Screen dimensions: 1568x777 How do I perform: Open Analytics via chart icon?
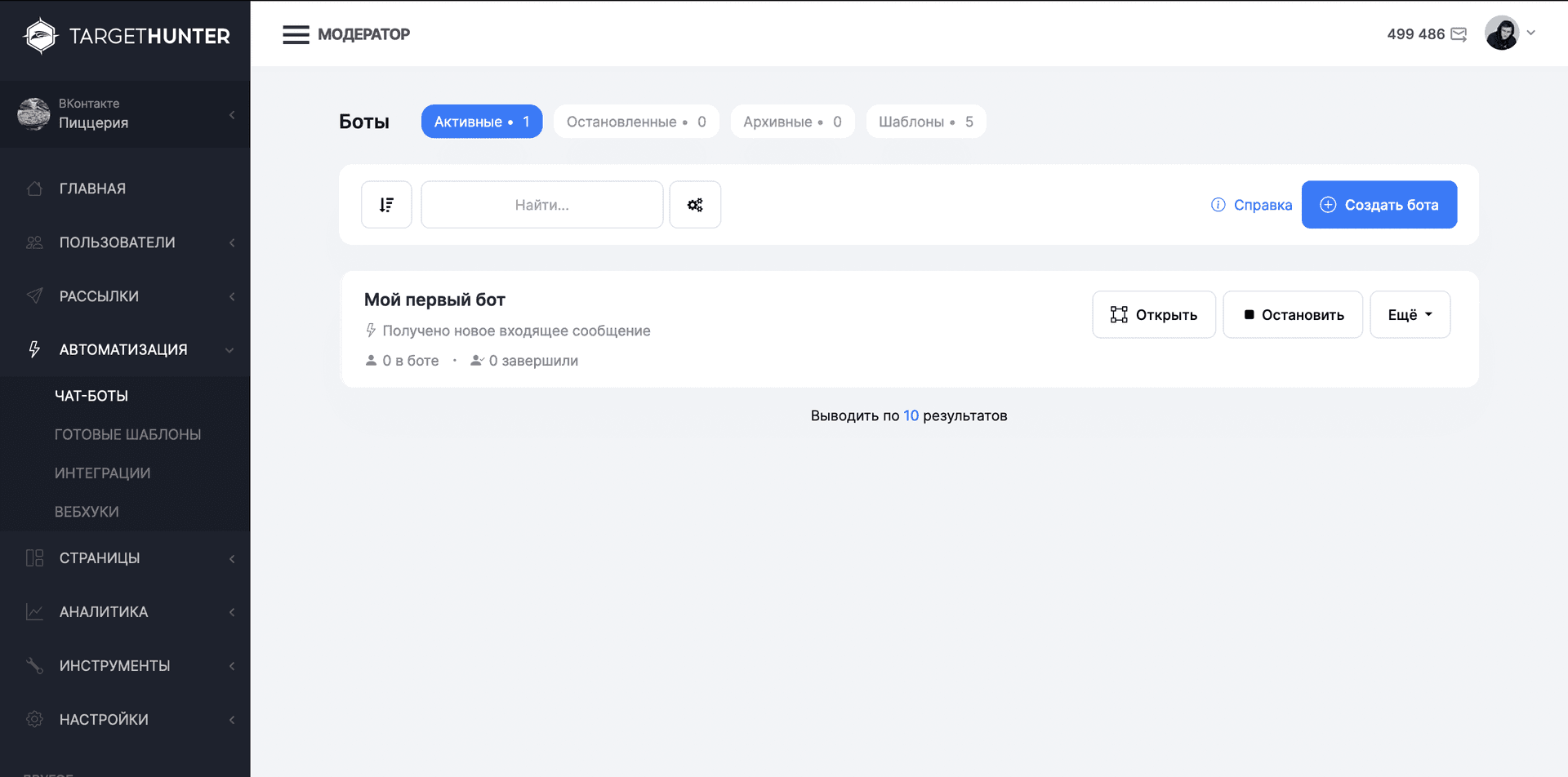[x=34, y=612]
